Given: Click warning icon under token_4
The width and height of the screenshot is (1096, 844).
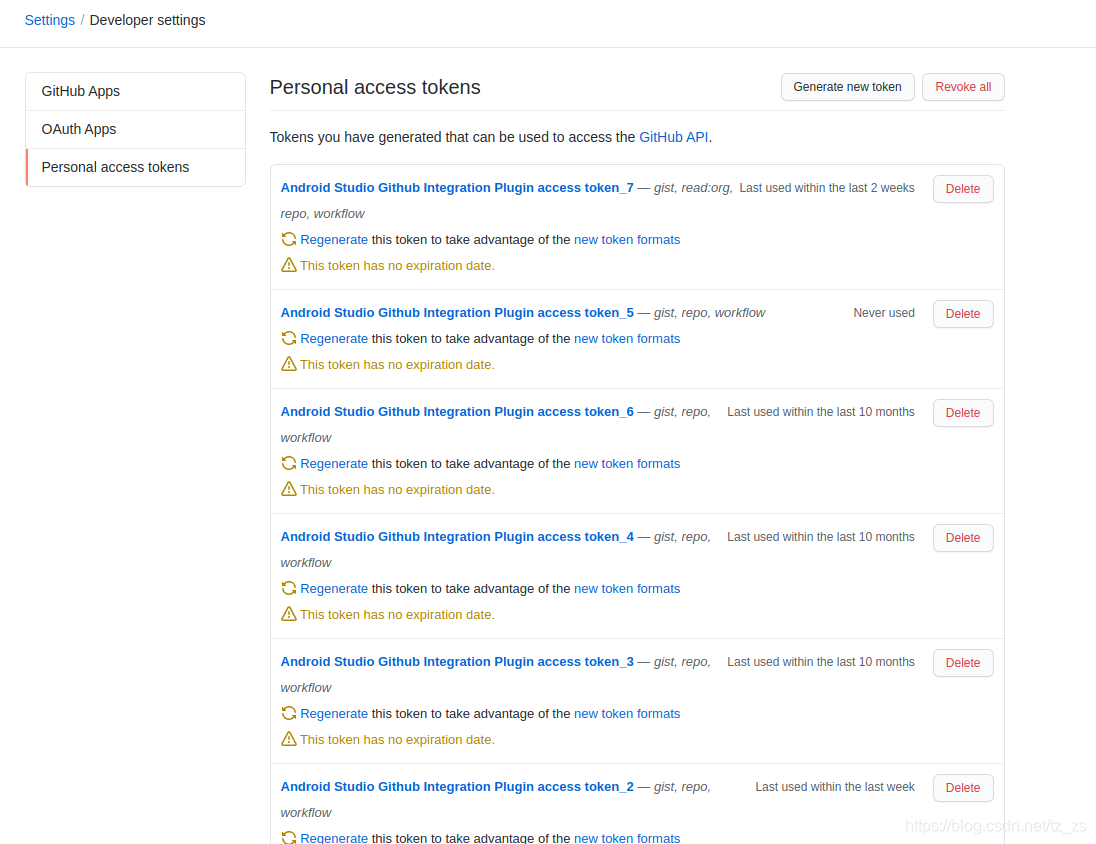Looking at the screenshot, I should pyautogui.click(x=289, y=614).
